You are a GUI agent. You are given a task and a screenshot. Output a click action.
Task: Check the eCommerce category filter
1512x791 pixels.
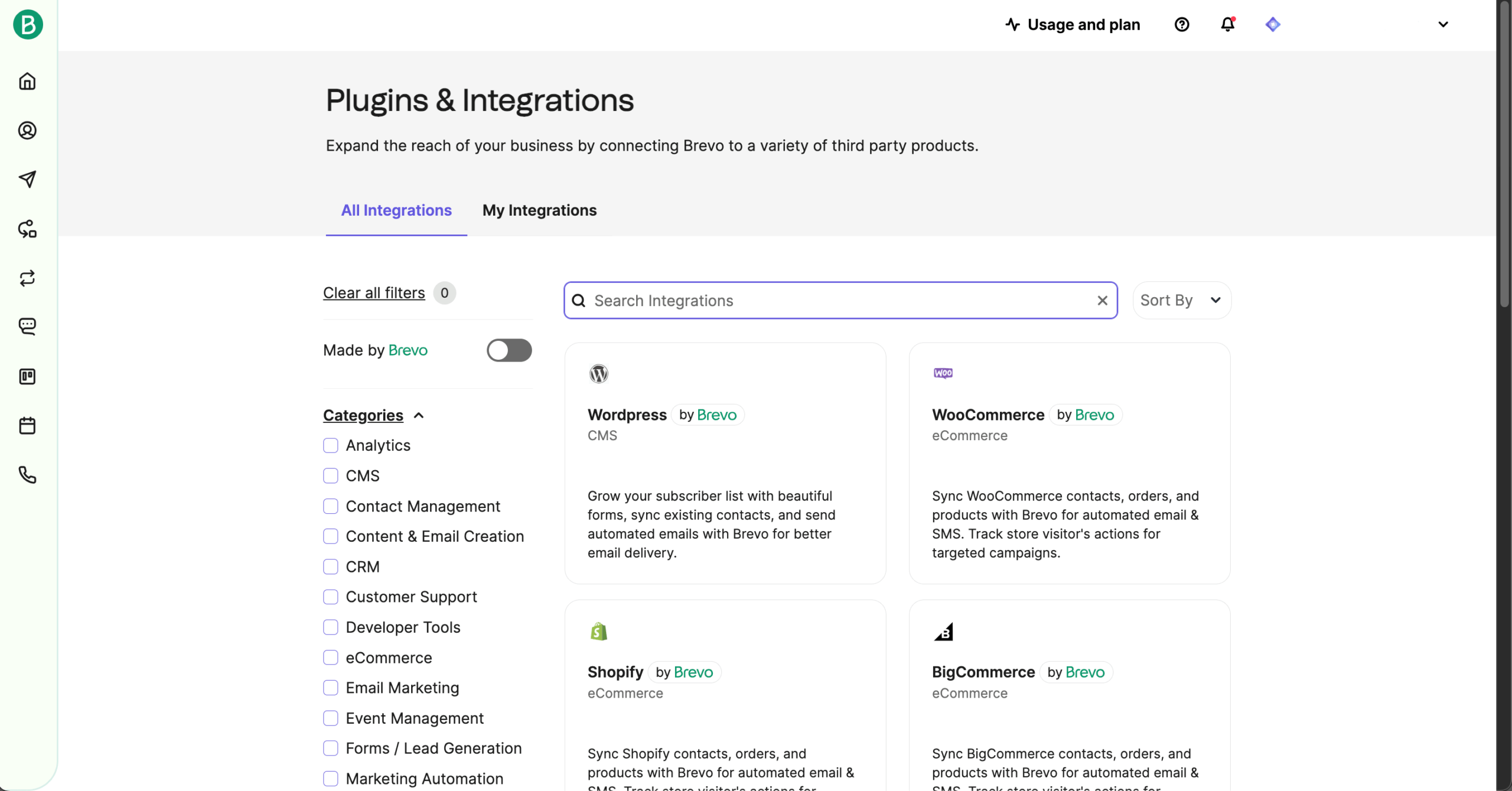(330, 657)
